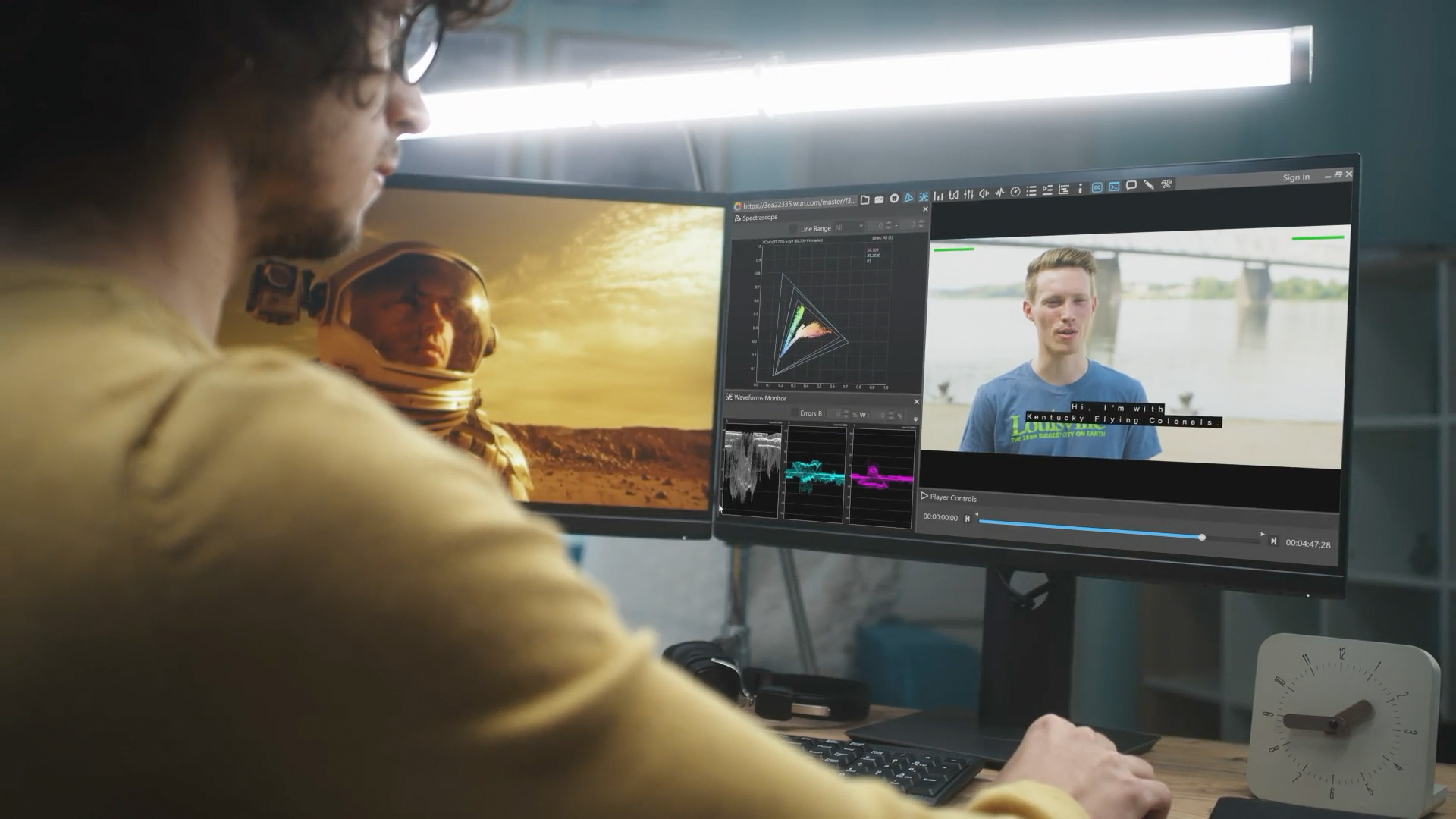Click the speech bubble comment icon
Image resolution: width=1456 pixels, height=819 pixels.
click(1131, 185)
